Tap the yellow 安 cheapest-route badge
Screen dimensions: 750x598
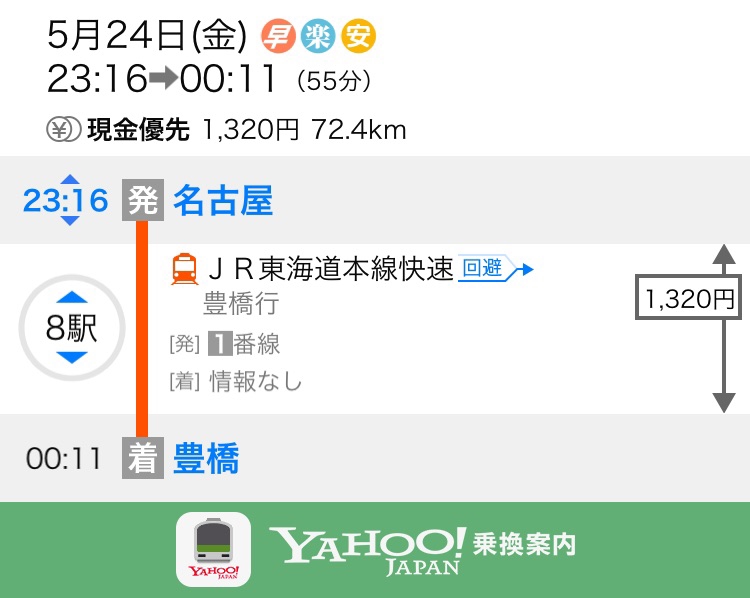(358, 36)
